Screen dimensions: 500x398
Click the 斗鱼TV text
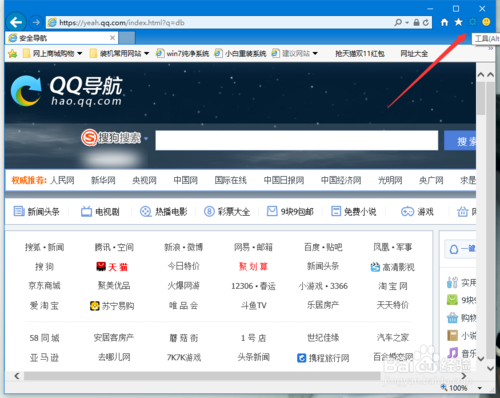pyautogui.click(x=253, y=305)
